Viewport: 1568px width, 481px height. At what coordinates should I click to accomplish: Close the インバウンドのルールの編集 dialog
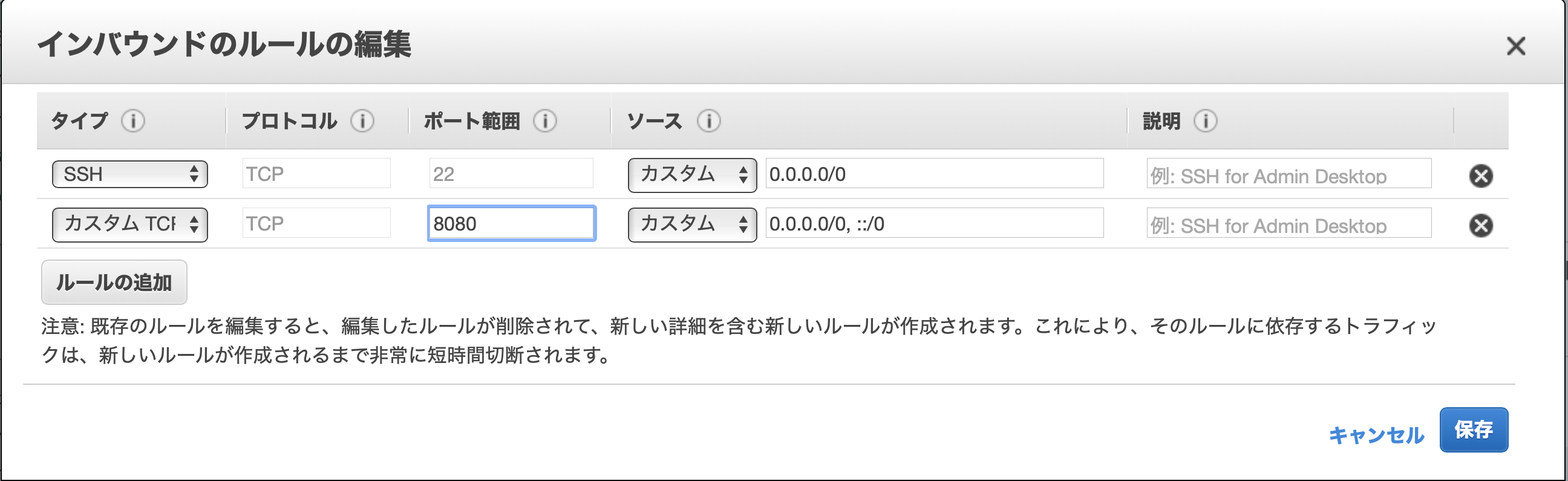1515,47
